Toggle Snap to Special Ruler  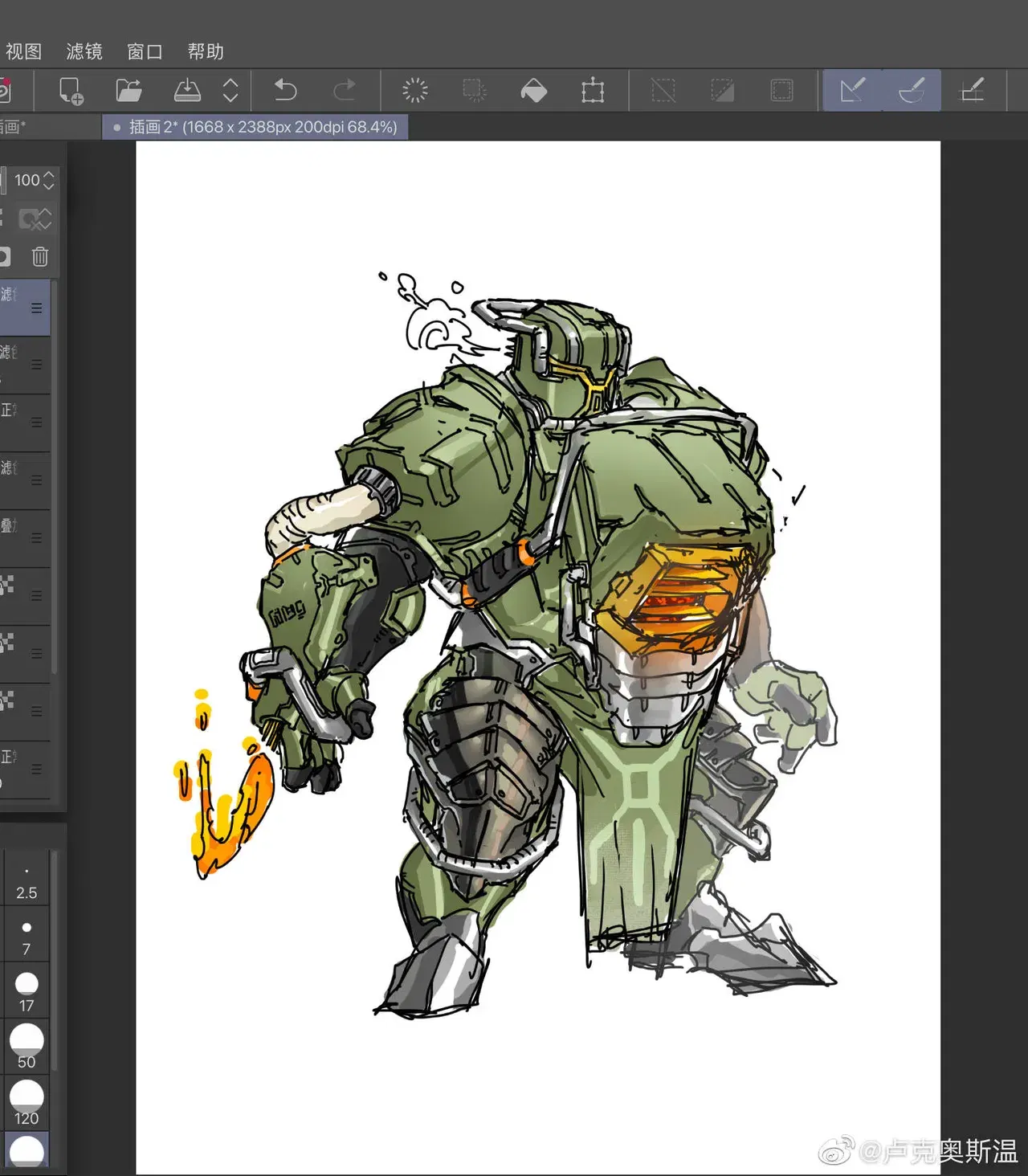912,90
